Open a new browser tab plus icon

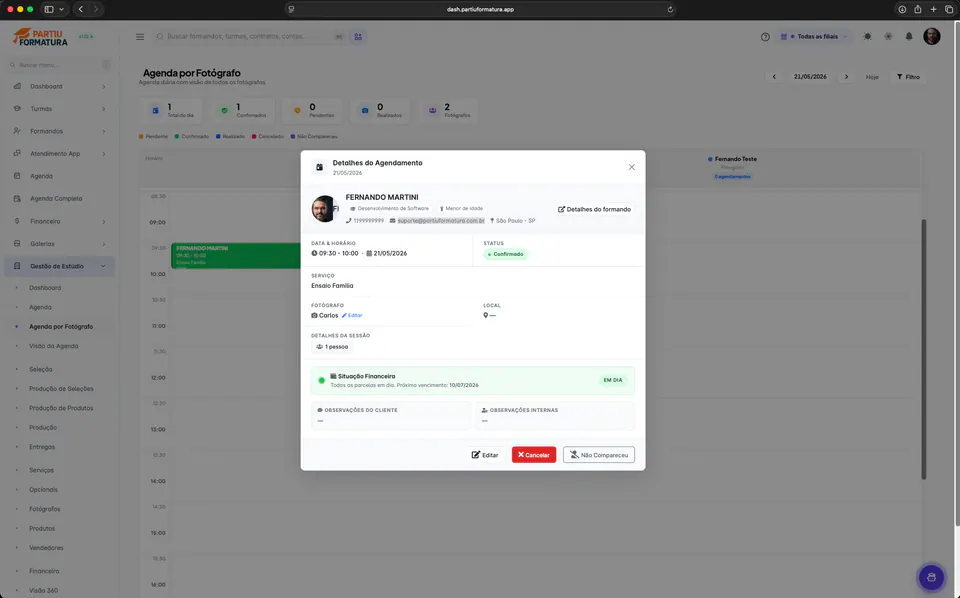point(934,9)
